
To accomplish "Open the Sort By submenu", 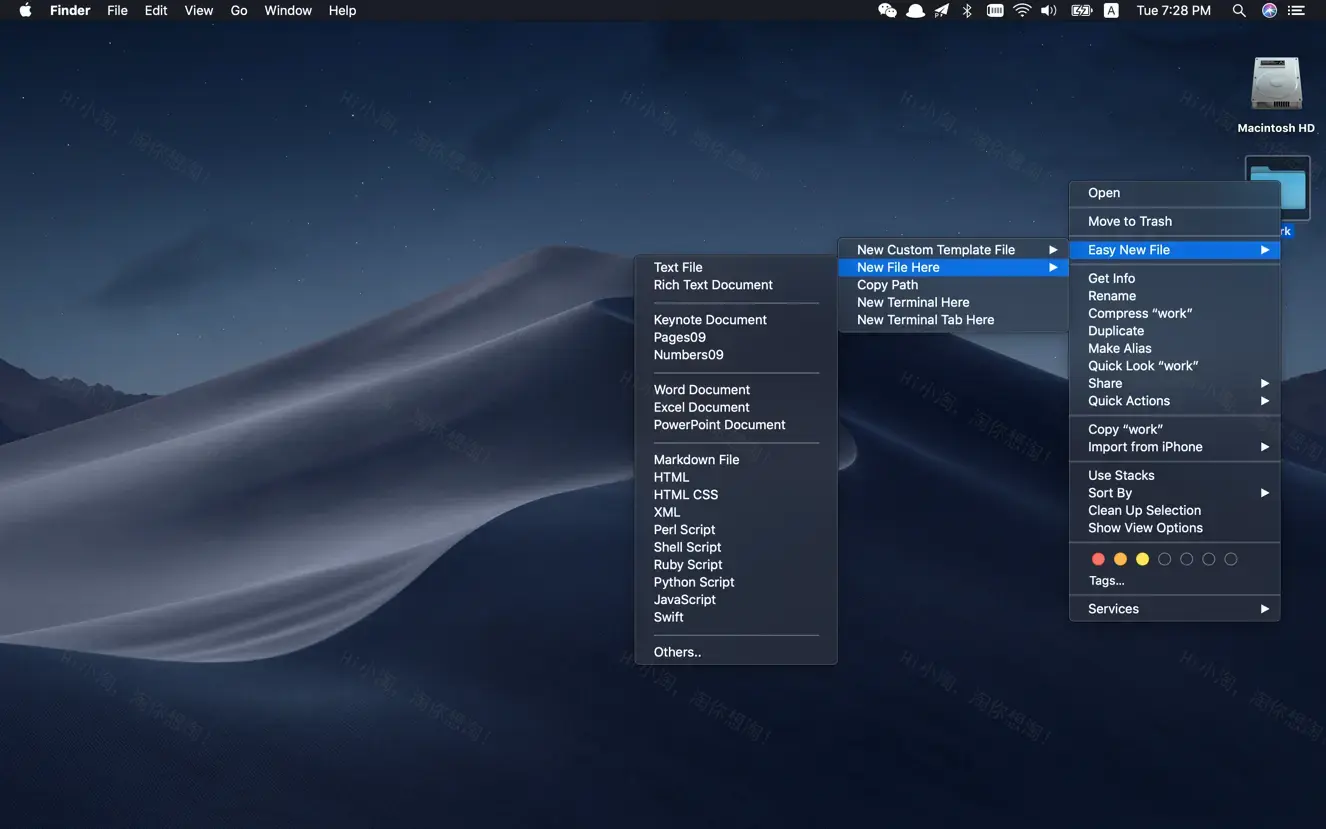I will click(1108, 492).
